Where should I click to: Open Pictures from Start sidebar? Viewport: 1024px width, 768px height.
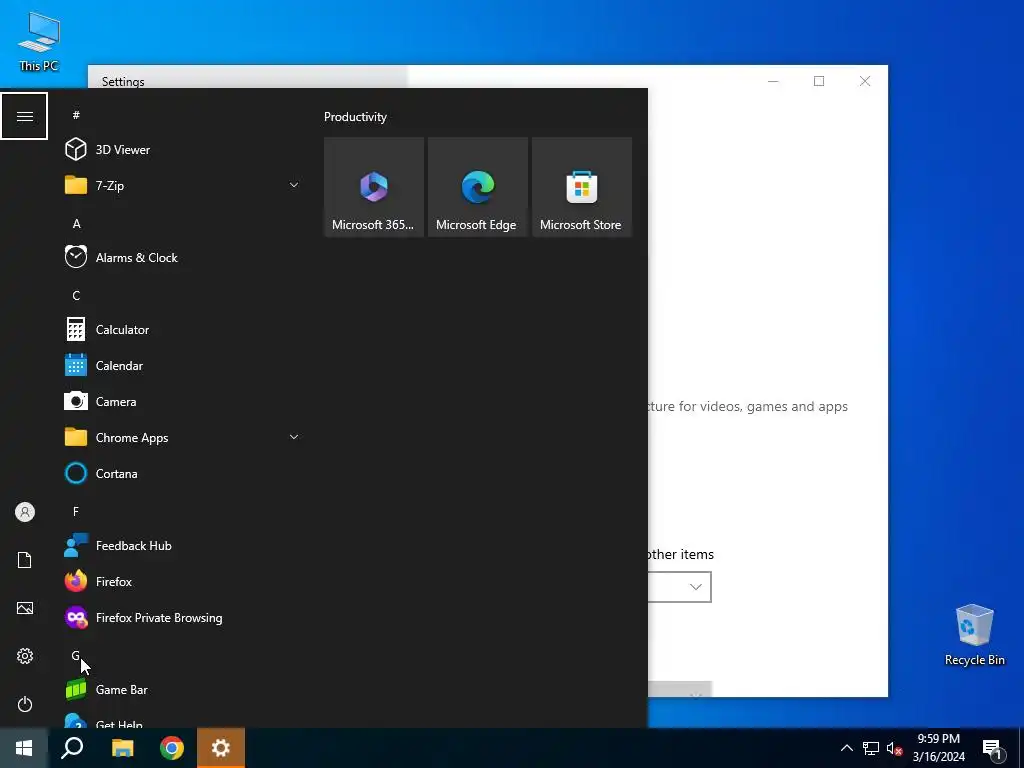pos(25,608)
